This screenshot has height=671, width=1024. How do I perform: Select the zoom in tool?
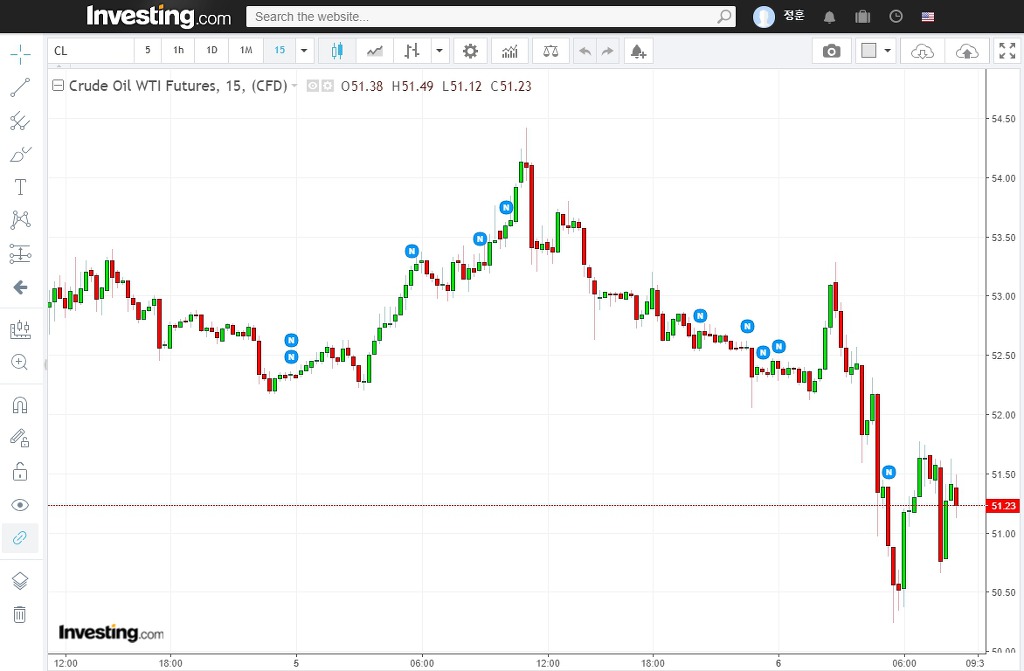[20, 363]
